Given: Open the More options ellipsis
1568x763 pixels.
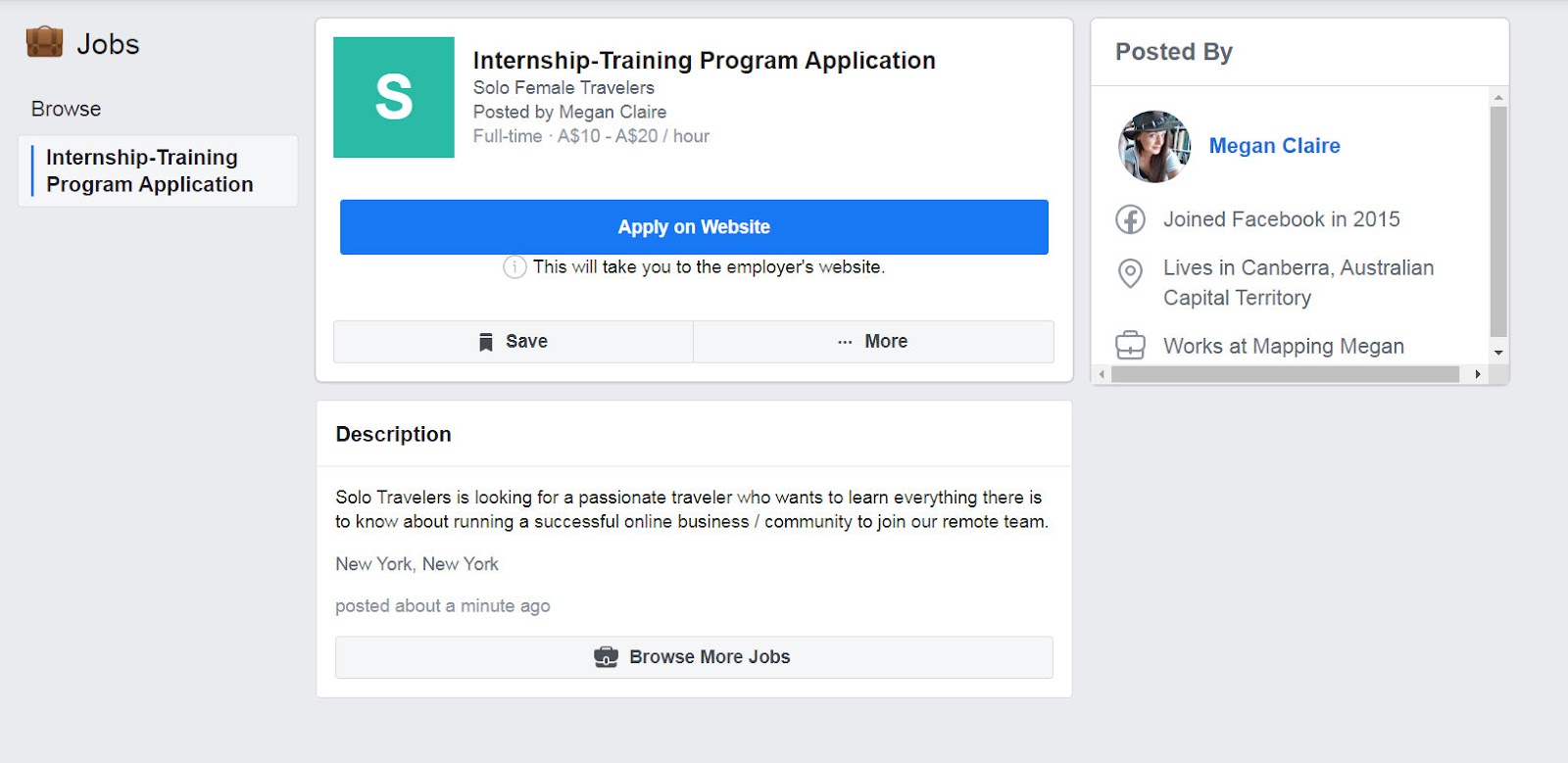Looking at the screenshot, I should [845, 342].
